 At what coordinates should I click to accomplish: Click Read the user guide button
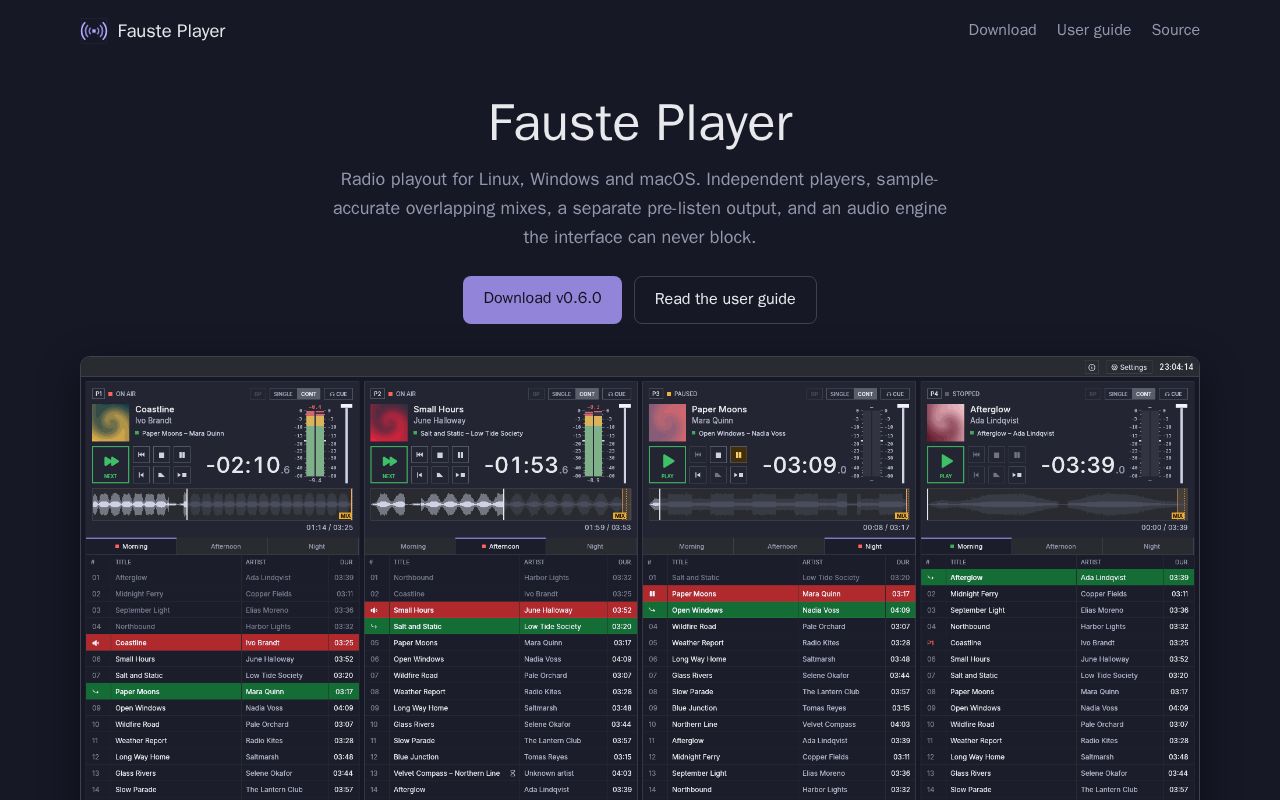[x=725, y=299]
